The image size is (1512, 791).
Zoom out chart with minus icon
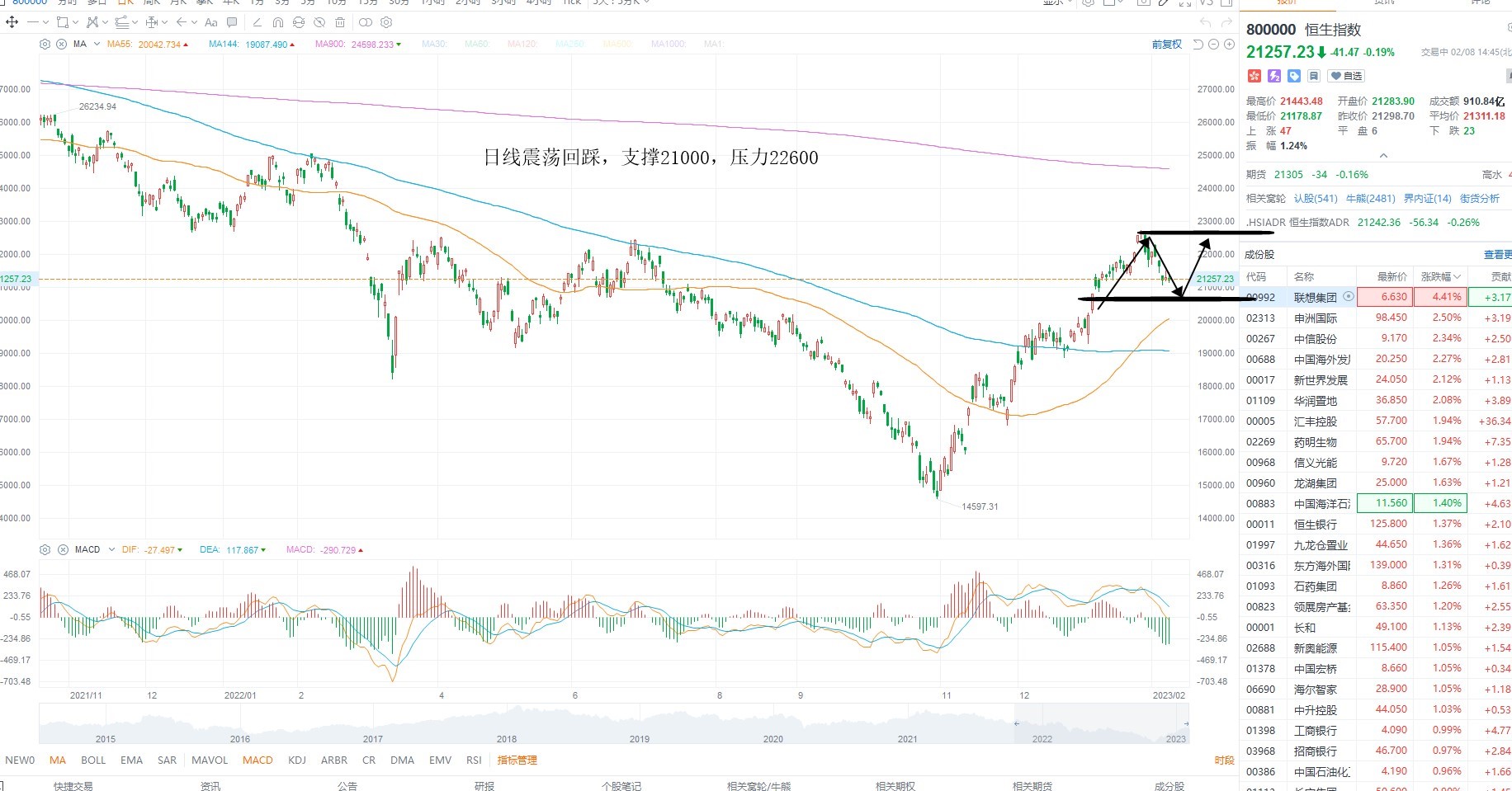click(x=1213, y=44)
